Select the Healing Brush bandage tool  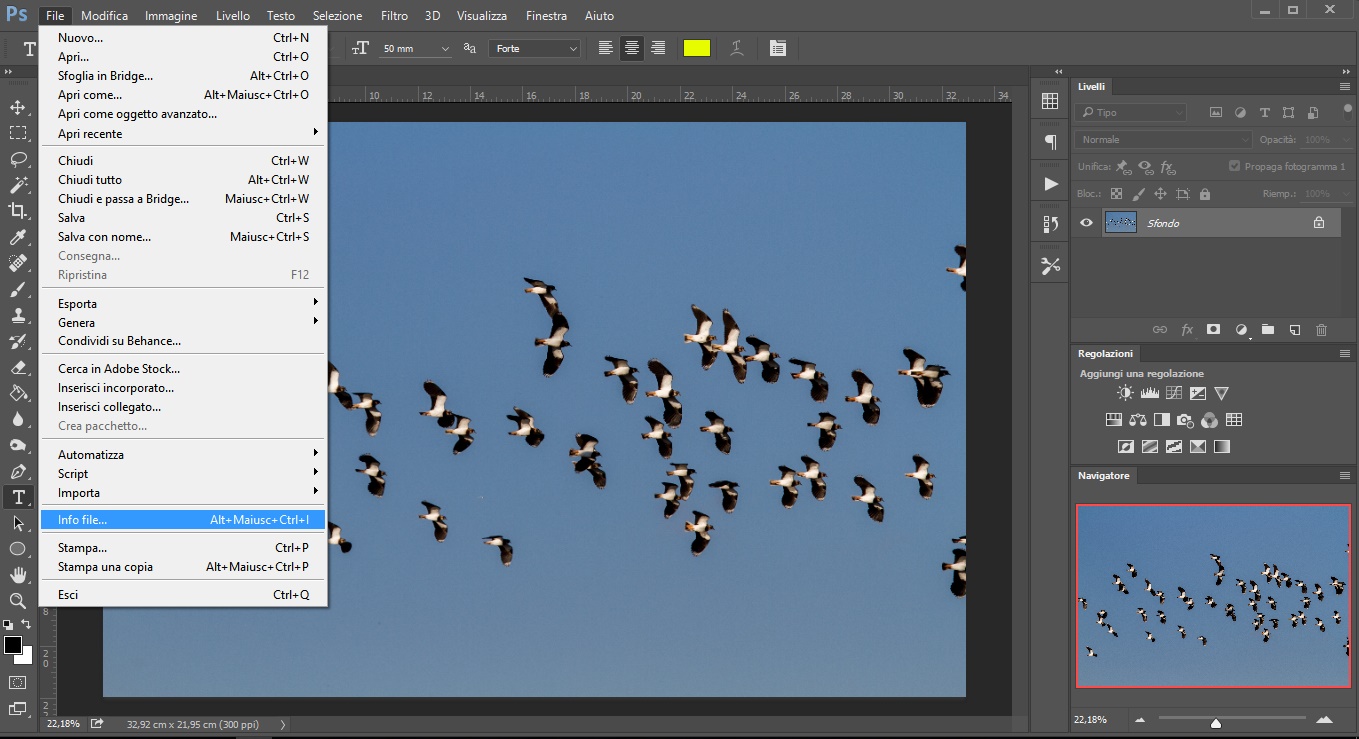18,263
